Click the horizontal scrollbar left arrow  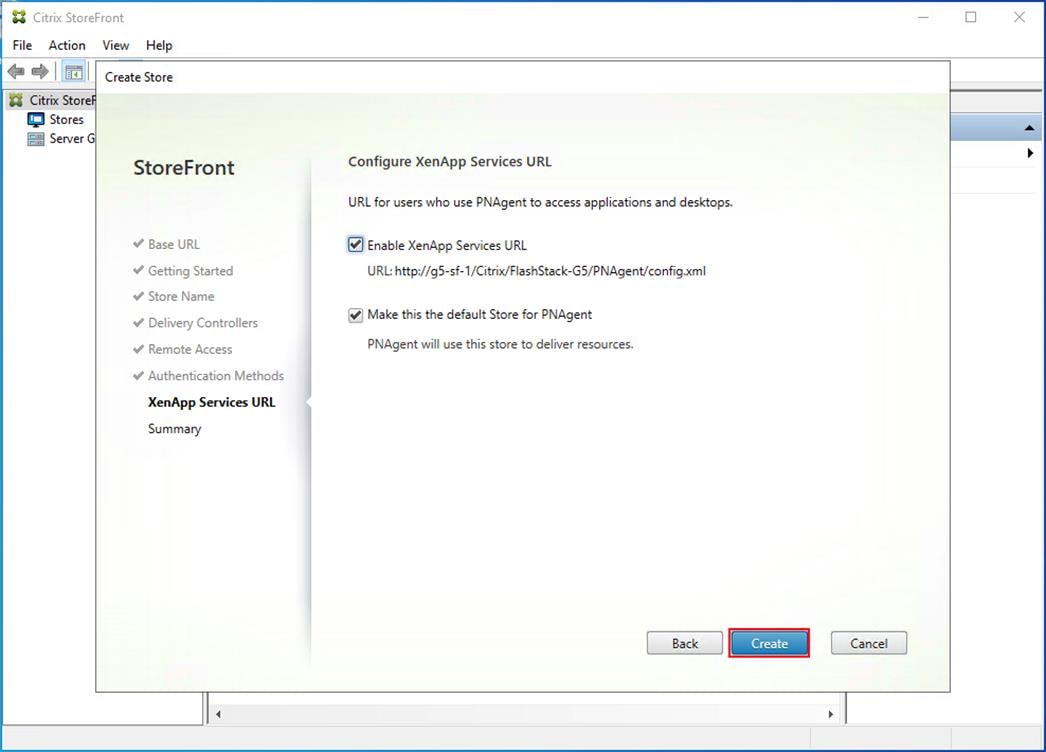(x=218, y=714)
